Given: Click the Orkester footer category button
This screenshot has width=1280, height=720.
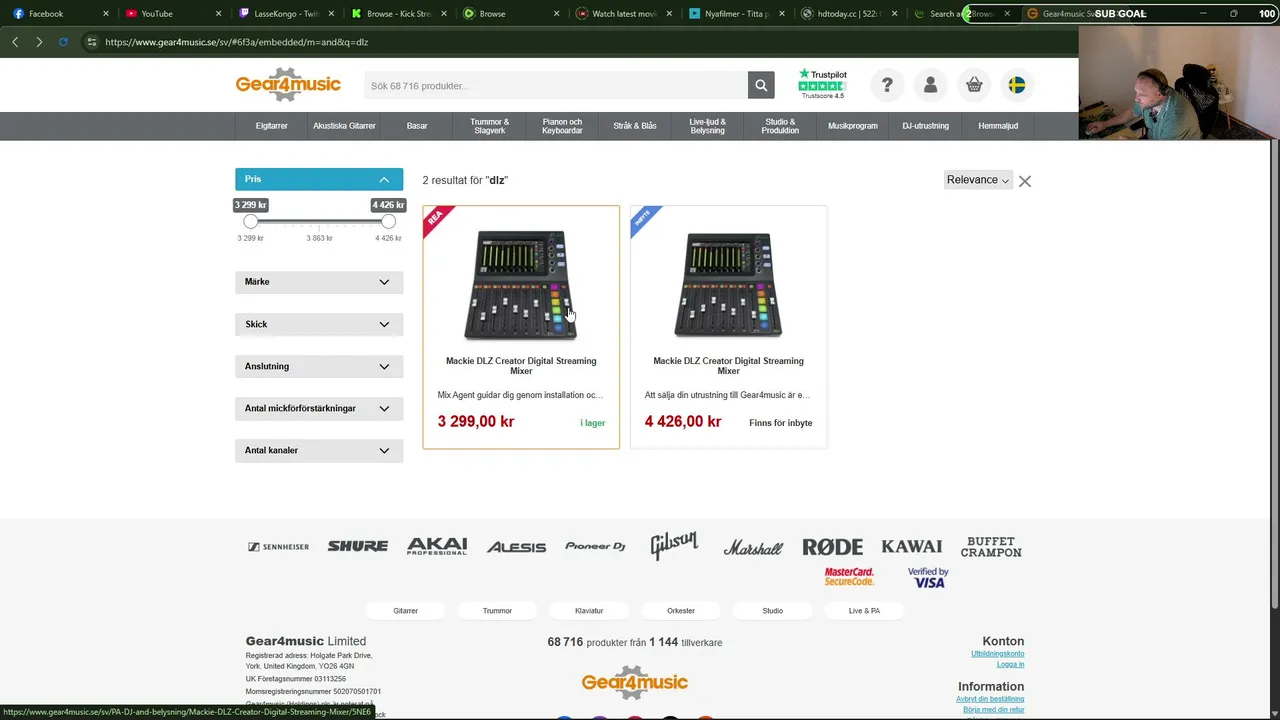Looking at the screenshot, I should 681,611.
